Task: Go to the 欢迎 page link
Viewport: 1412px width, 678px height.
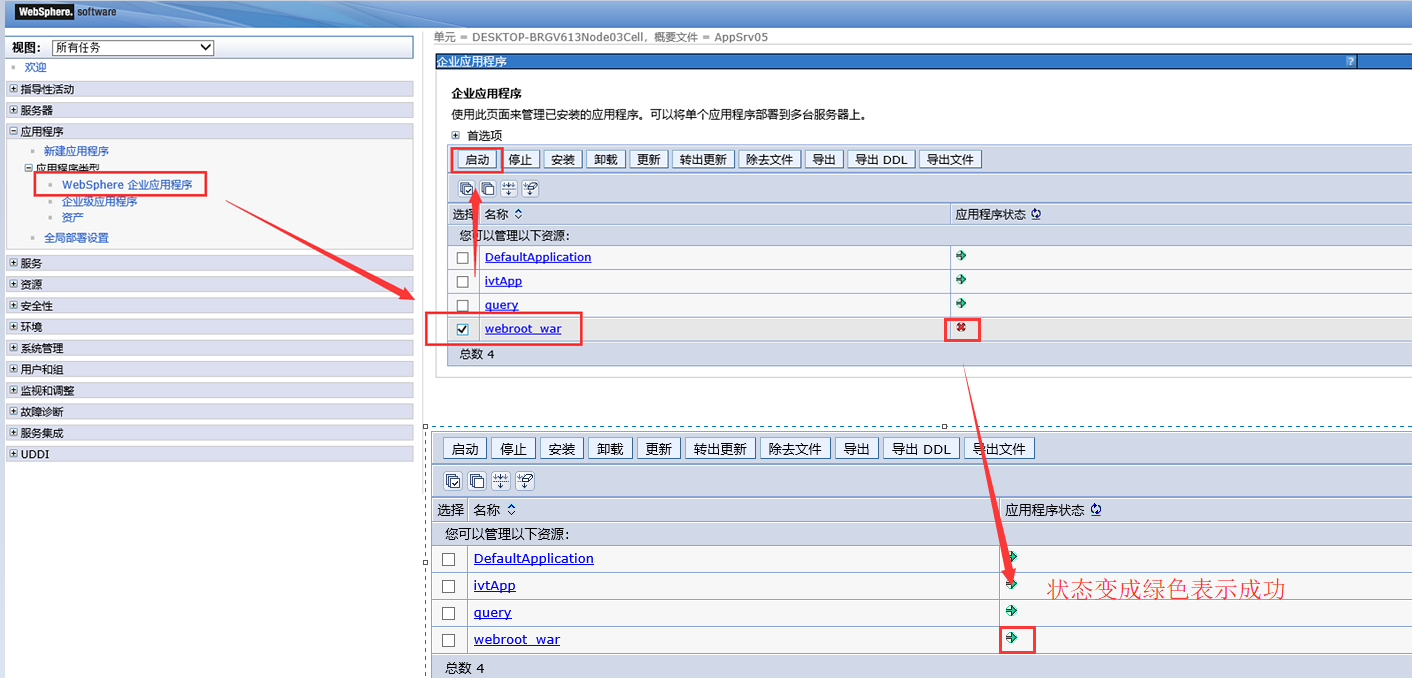Action: pos(36,67)
